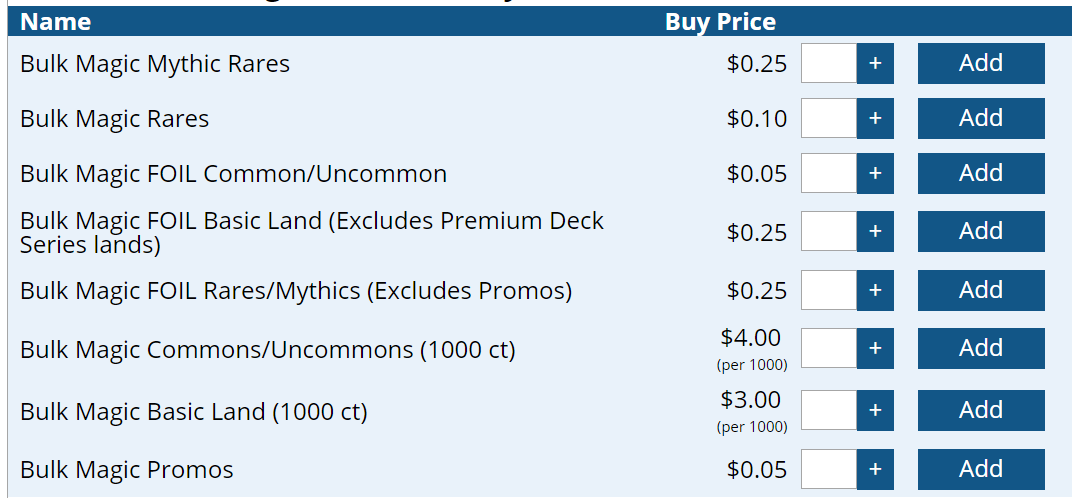This screenshot has height=498, width=1072.
Task: Add Bulk Magic FOIL Basic Land
Action: (x=980, y=231)
